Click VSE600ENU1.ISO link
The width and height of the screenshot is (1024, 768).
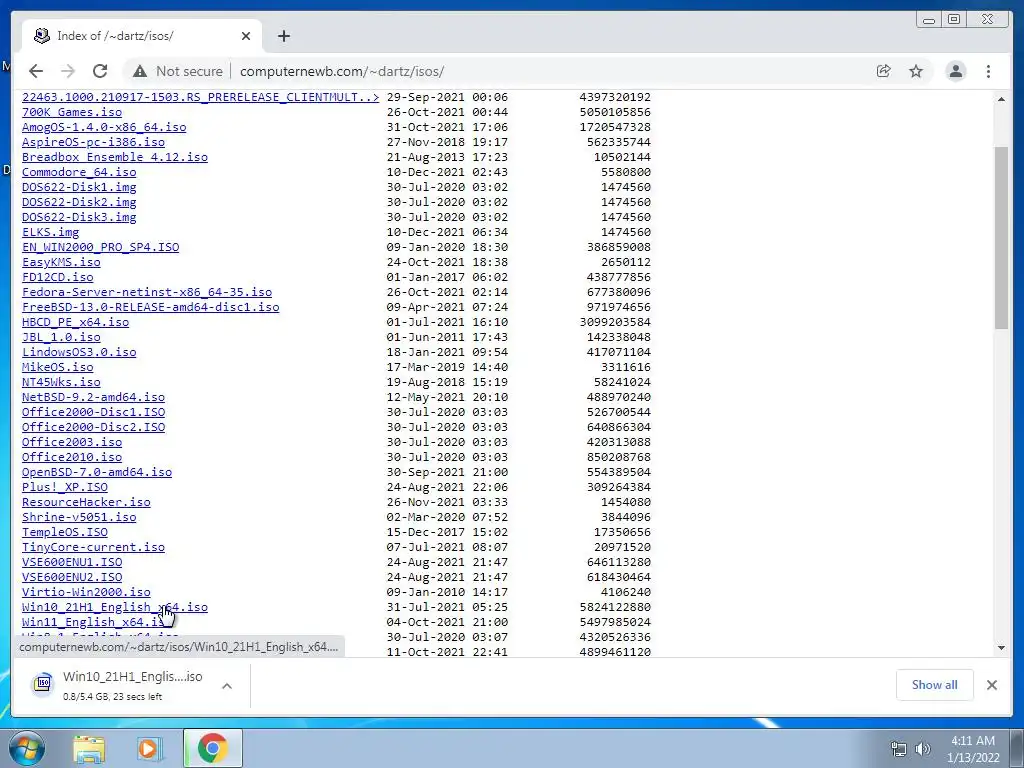coord(72,563)
